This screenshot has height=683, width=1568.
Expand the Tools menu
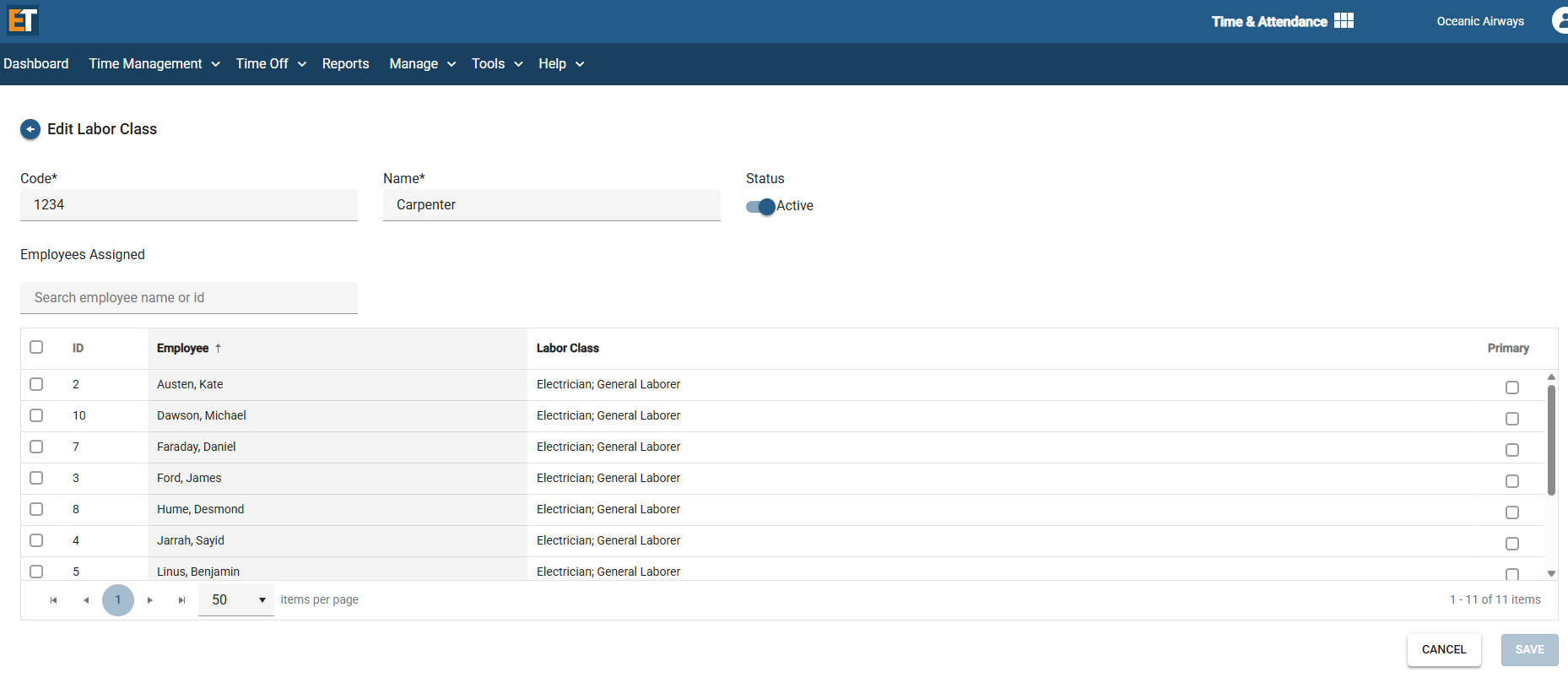497,64
